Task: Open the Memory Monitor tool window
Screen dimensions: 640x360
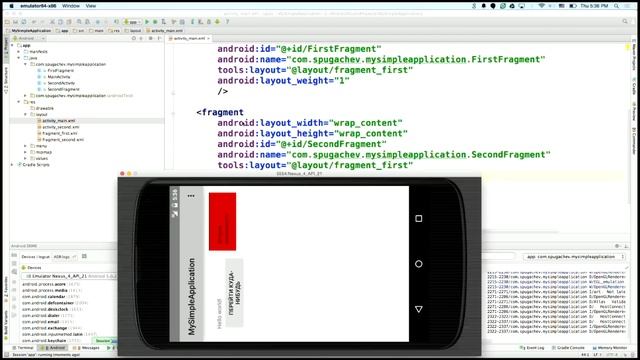Action: click(609, 348)
